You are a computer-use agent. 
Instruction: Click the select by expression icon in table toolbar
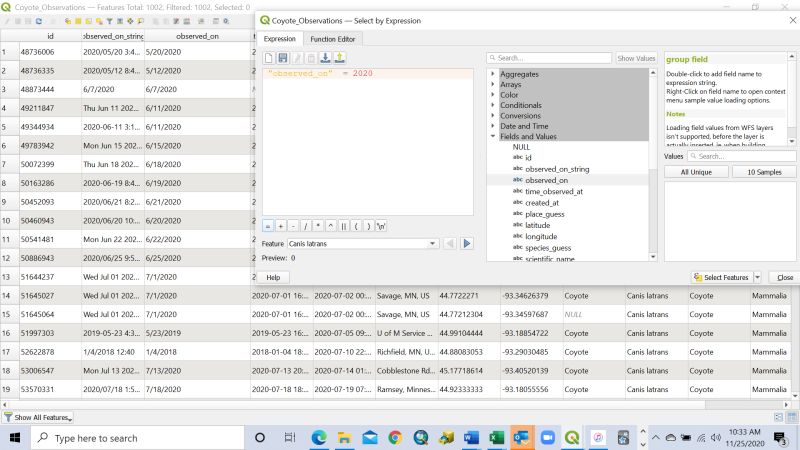coord(68,21)
